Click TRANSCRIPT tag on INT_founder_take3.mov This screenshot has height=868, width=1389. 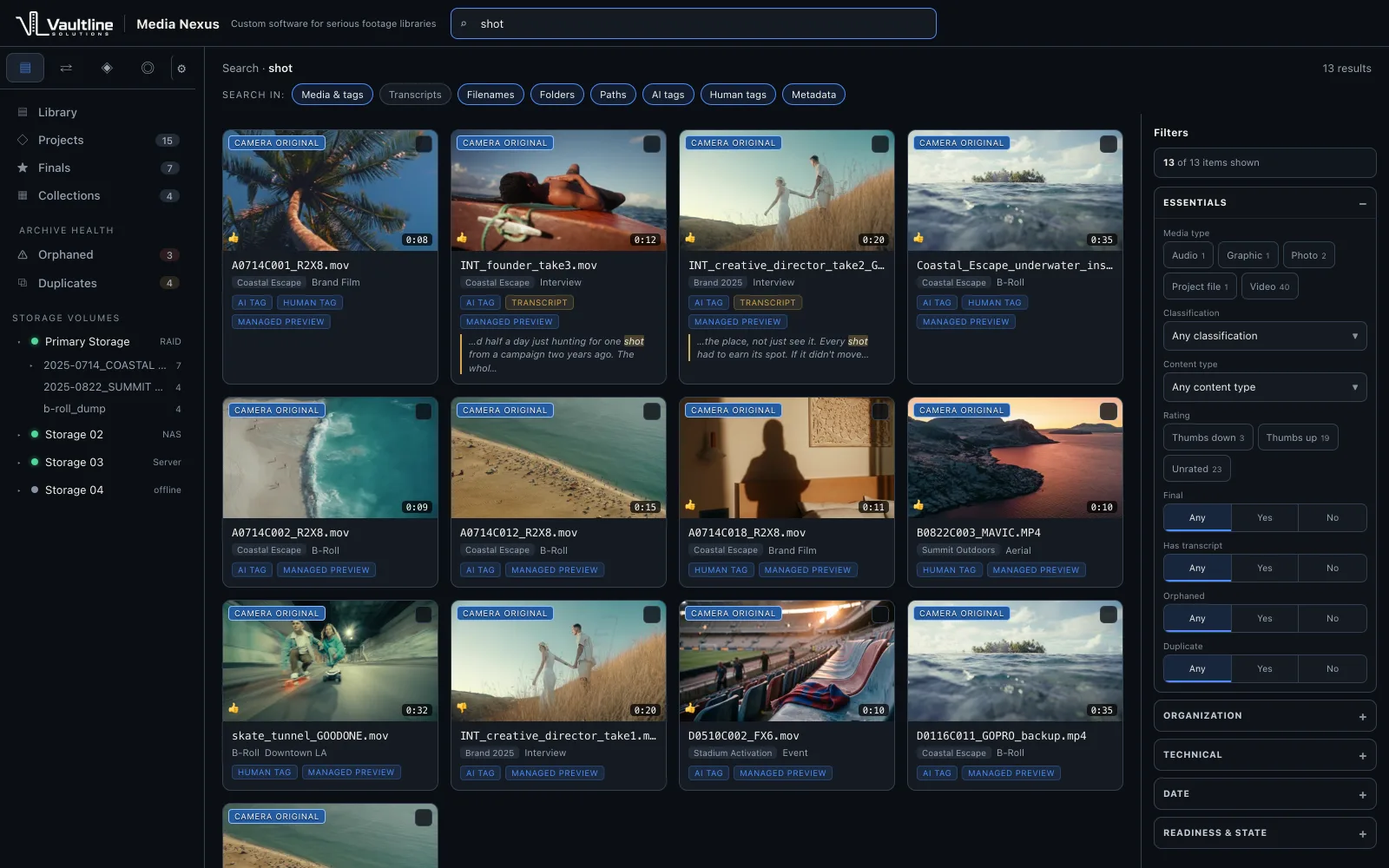[539, 303]
